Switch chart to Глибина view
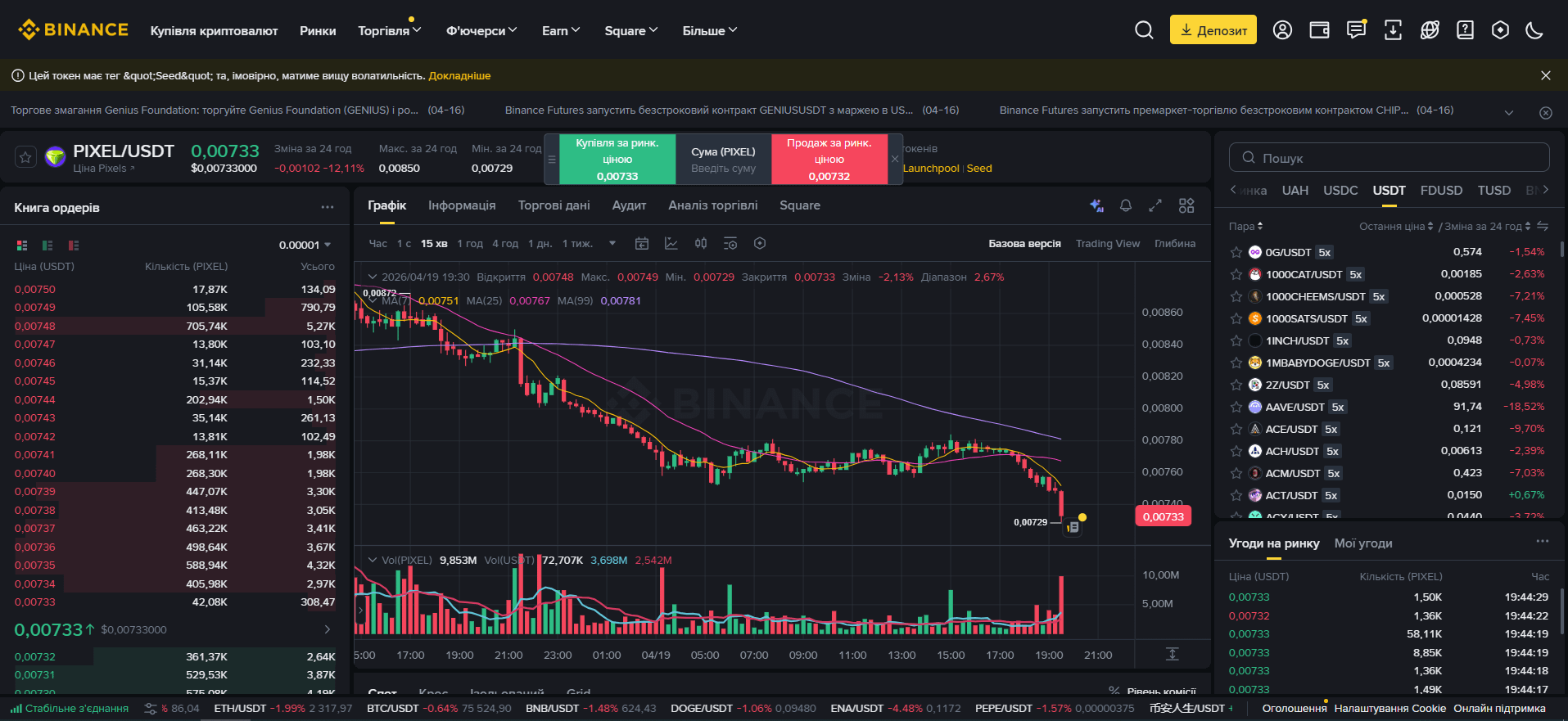Image resolution: width=1568 pixels, height=721 pixels. pos(1175,243)
